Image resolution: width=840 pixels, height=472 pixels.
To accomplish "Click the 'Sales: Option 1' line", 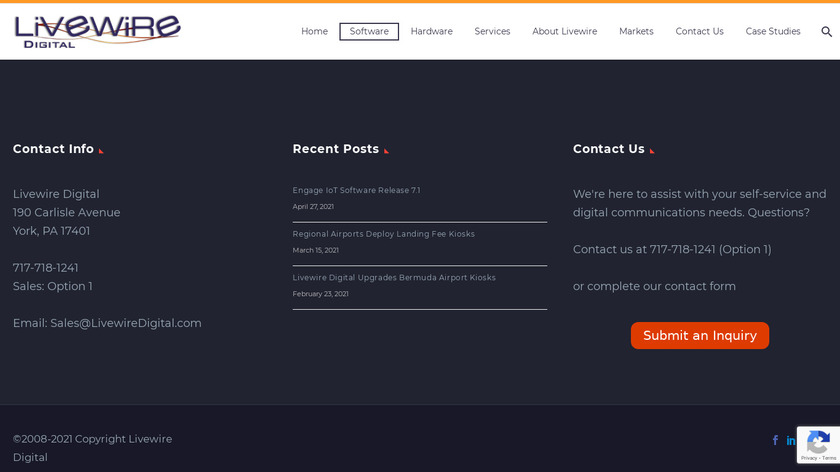I will point(52,286).
